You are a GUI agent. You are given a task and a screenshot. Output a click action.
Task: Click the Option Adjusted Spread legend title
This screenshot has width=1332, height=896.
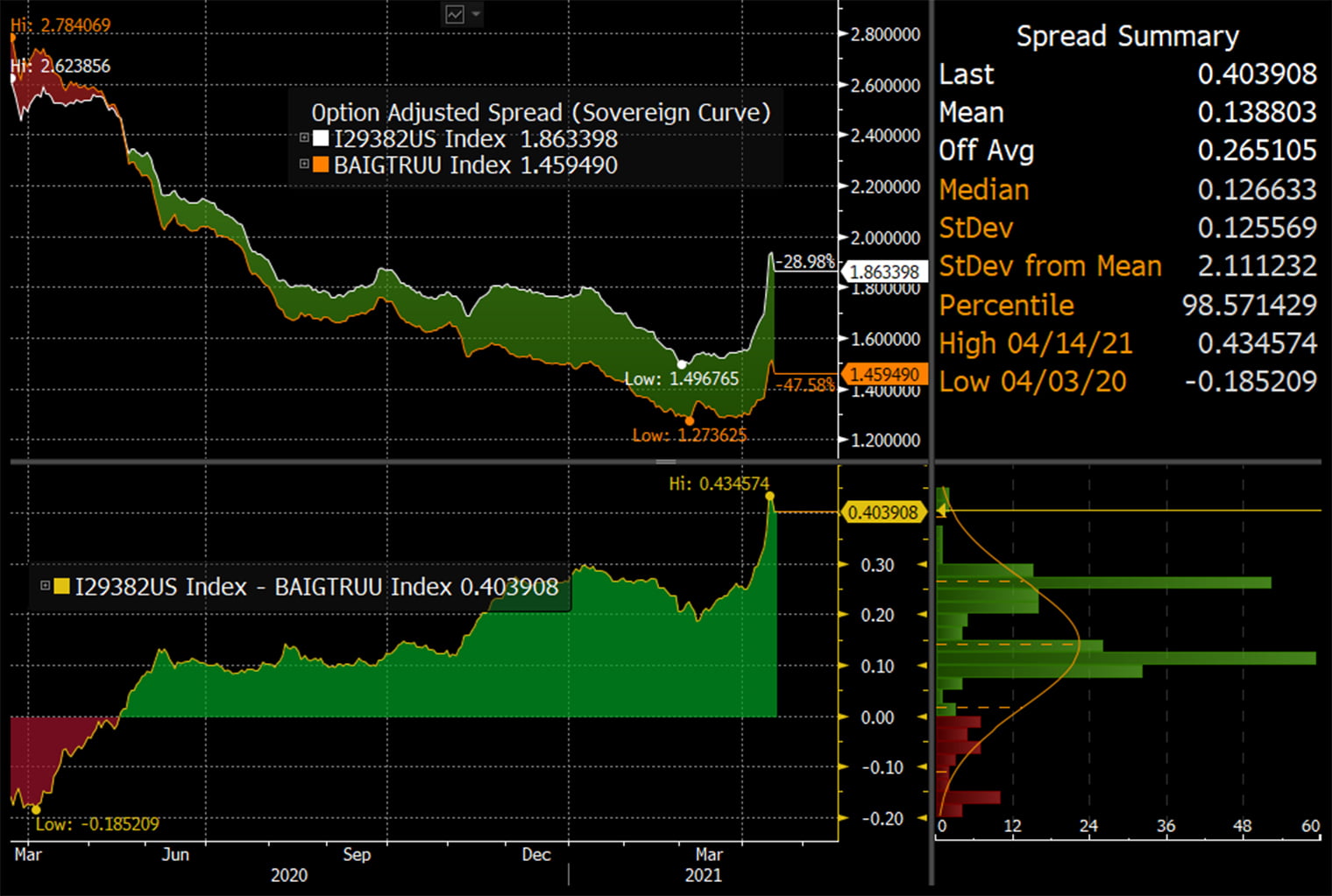pos(541,113)
